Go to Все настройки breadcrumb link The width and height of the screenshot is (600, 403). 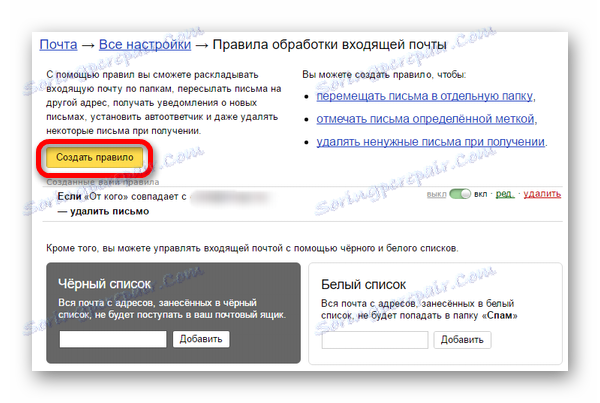click(x=145, y=45)
